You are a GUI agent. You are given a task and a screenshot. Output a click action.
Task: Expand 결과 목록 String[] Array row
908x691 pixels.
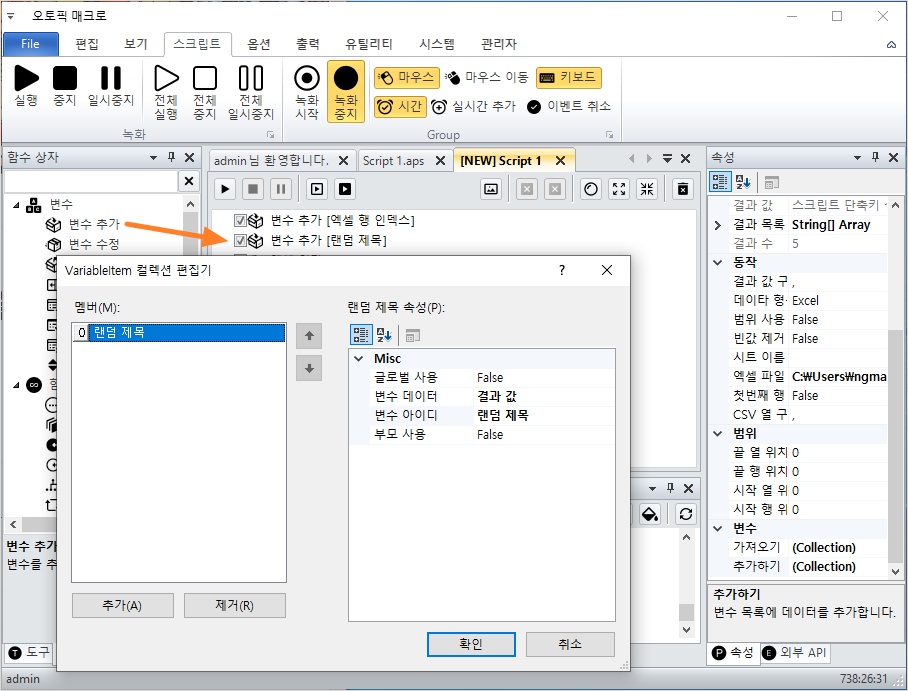pyautogui.click(x=718, y=225)
